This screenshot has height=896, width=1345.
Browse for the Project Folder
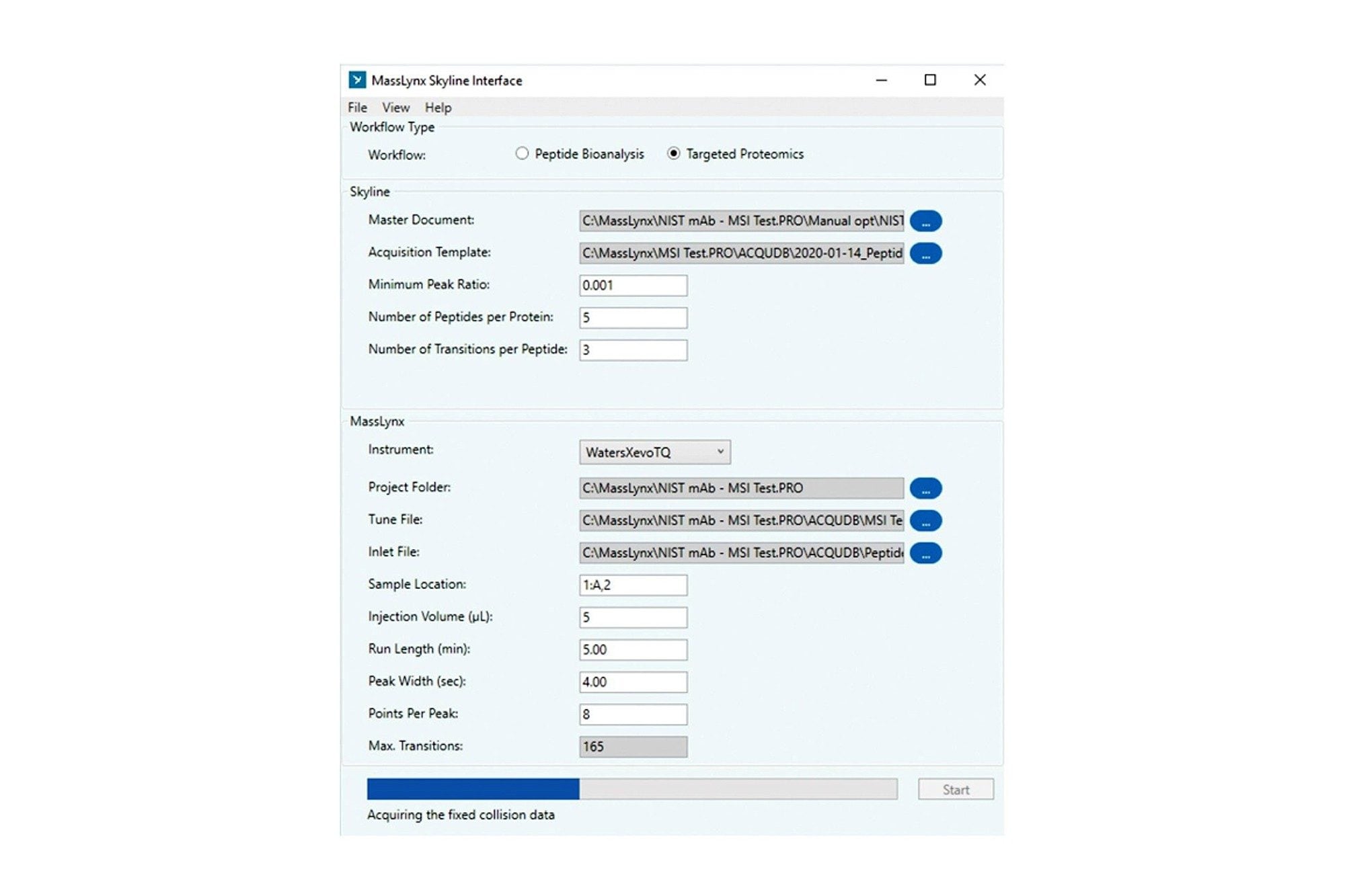point(925,489)
